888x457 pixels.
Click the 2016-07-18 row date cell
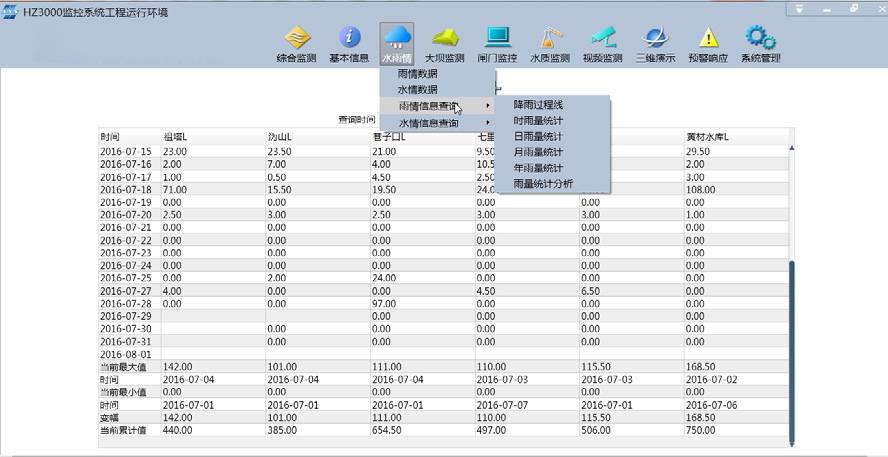126,189
